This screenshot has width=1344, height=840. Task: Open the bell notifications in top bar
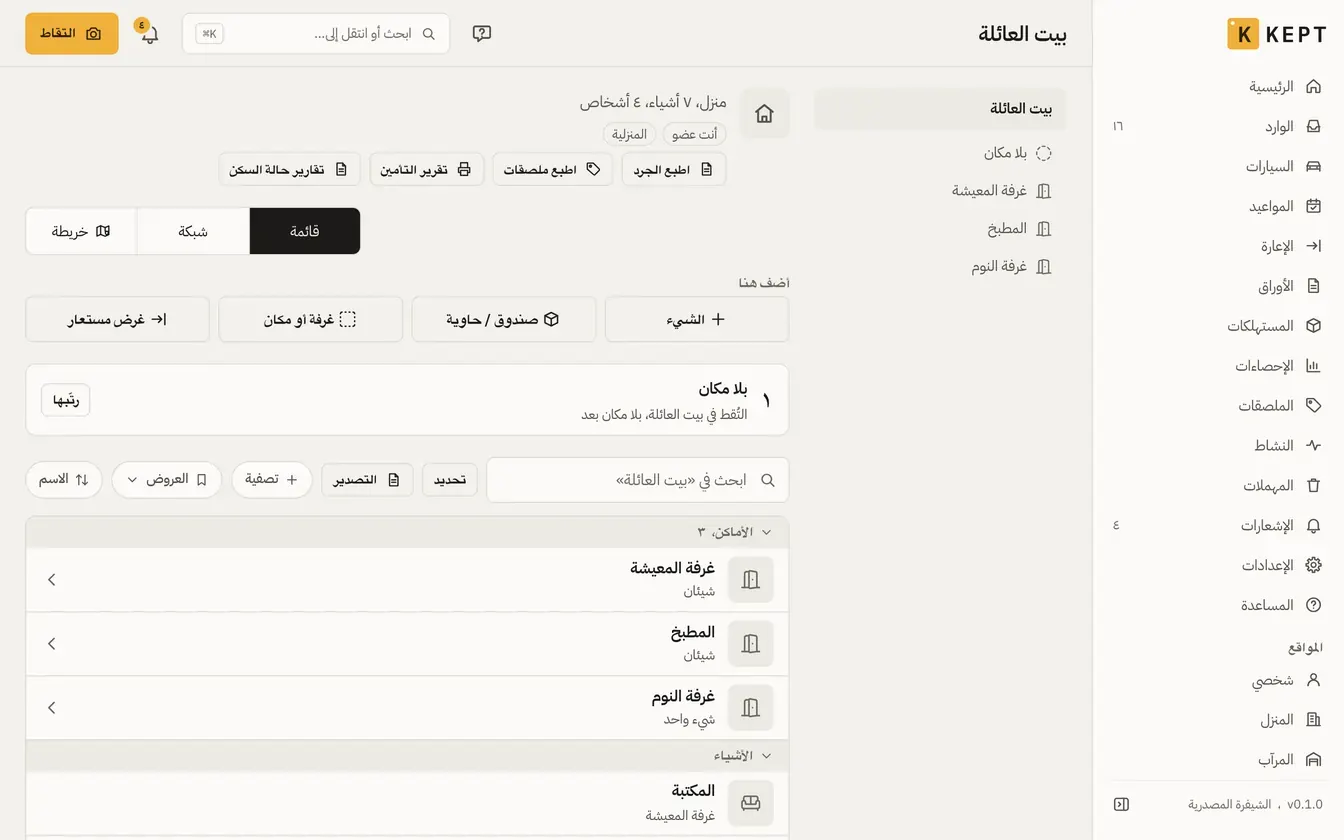149,33
